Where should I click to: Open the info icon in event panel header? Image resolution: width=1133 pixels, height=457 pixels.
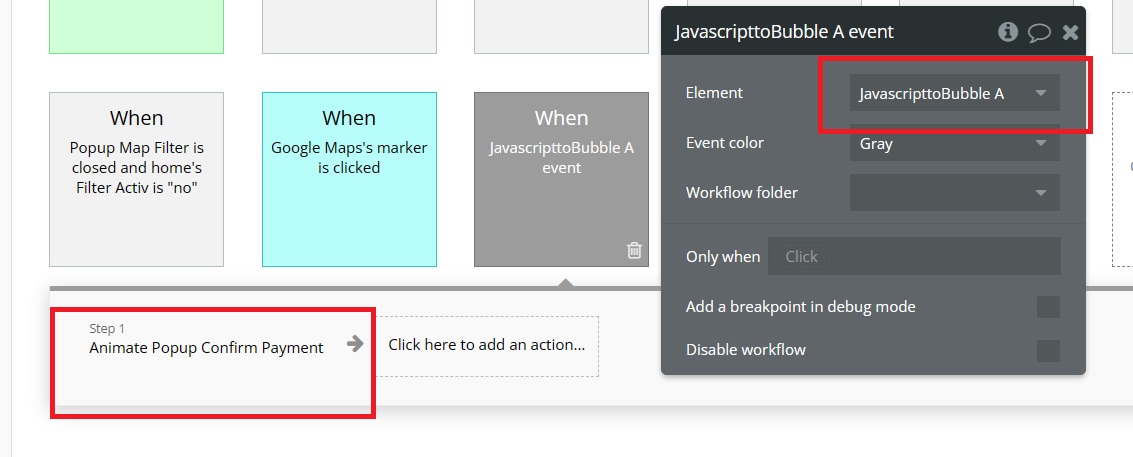click(1007, 32)
